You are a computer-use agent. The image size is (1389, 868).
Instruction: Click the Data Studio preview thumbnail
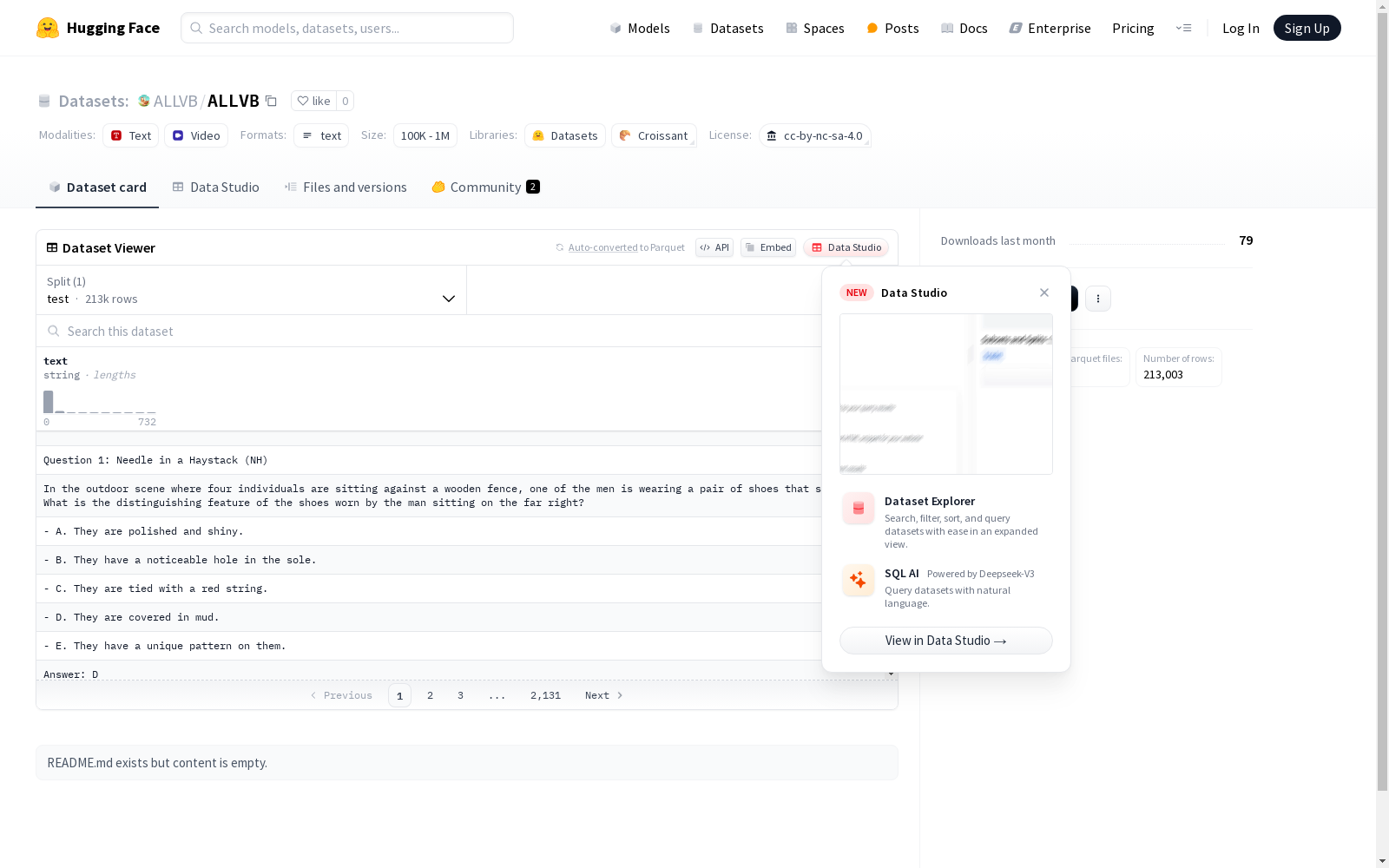(946, 394)
